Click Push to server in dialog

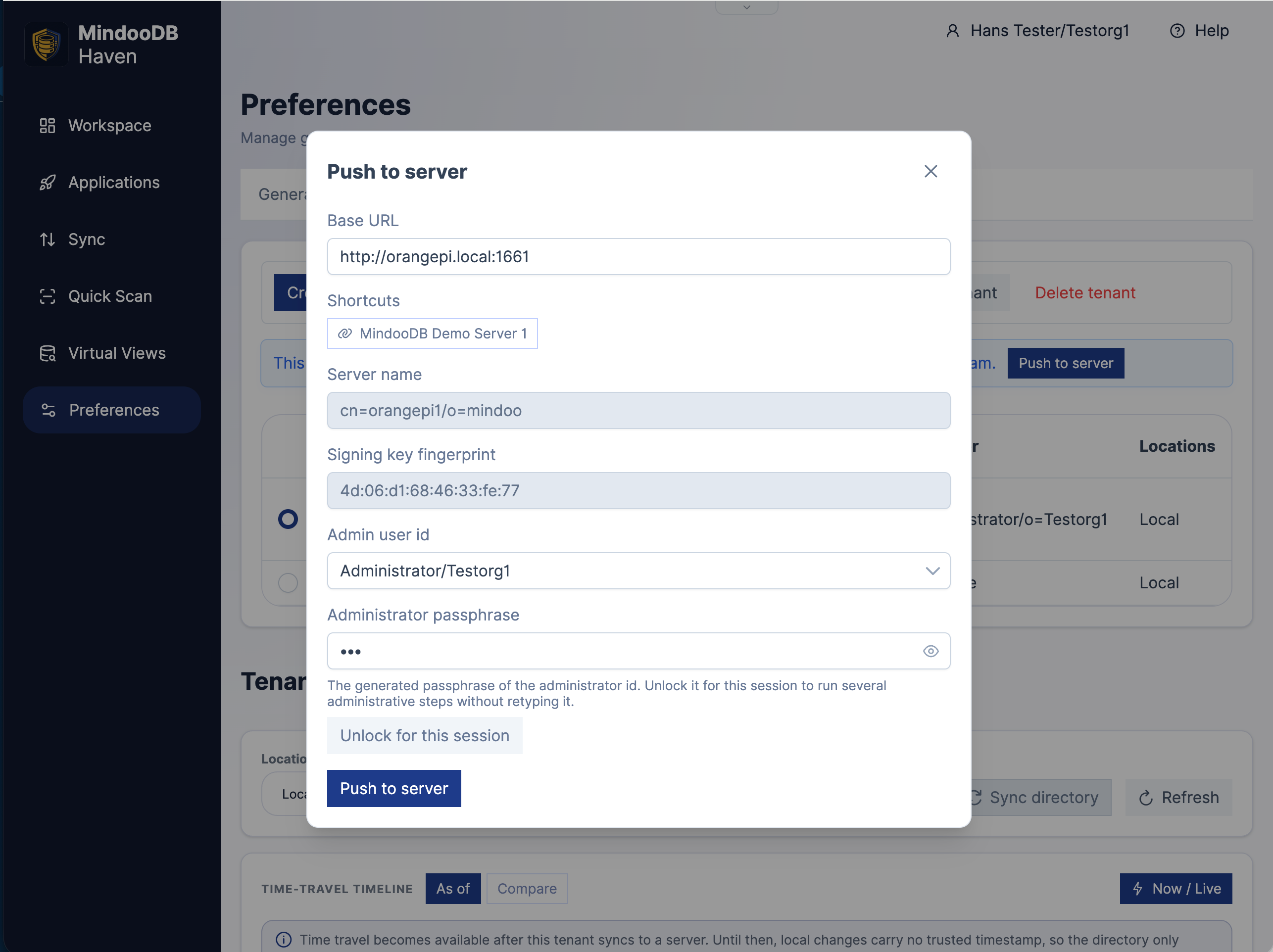pos(393,789)
